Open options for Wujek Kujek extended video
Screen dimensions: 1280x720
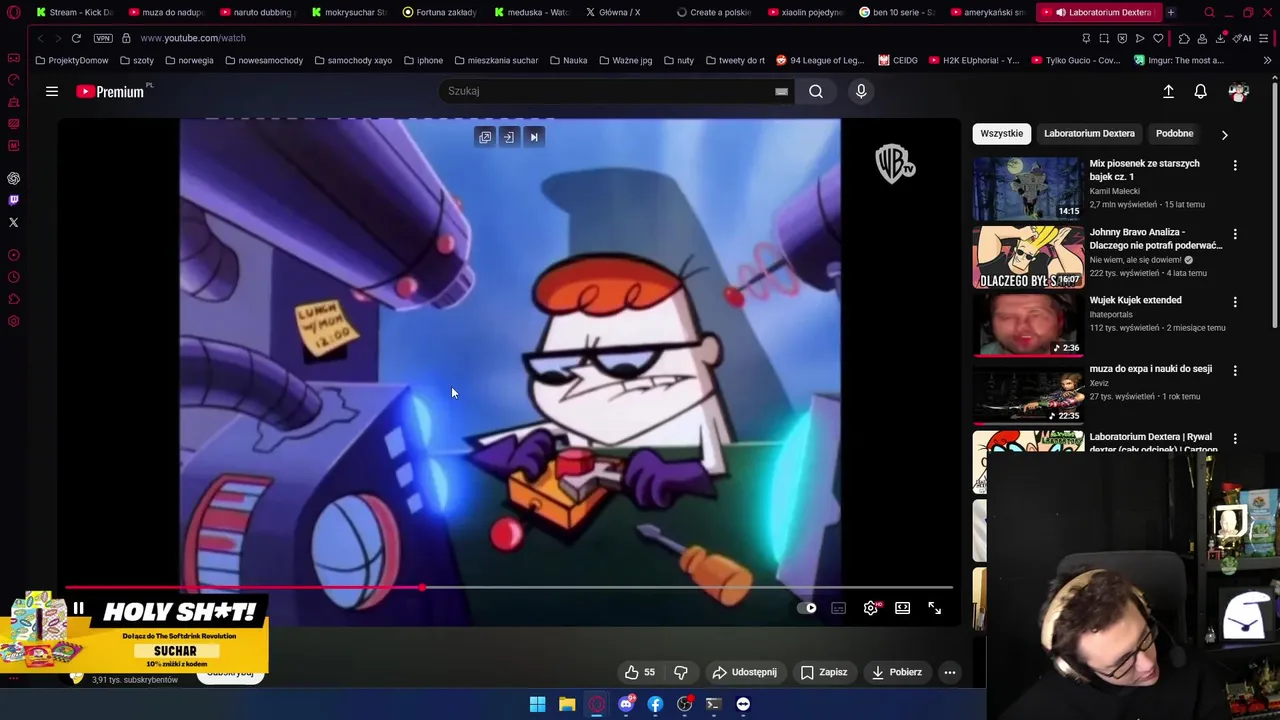[x=1235, y=302]
